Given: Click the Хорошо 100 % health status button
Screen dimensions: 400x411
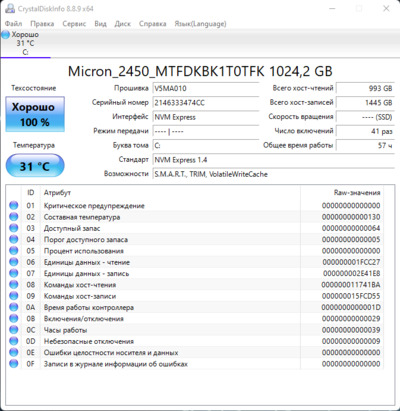Looking at the screenshot, I should coord(35,114).
